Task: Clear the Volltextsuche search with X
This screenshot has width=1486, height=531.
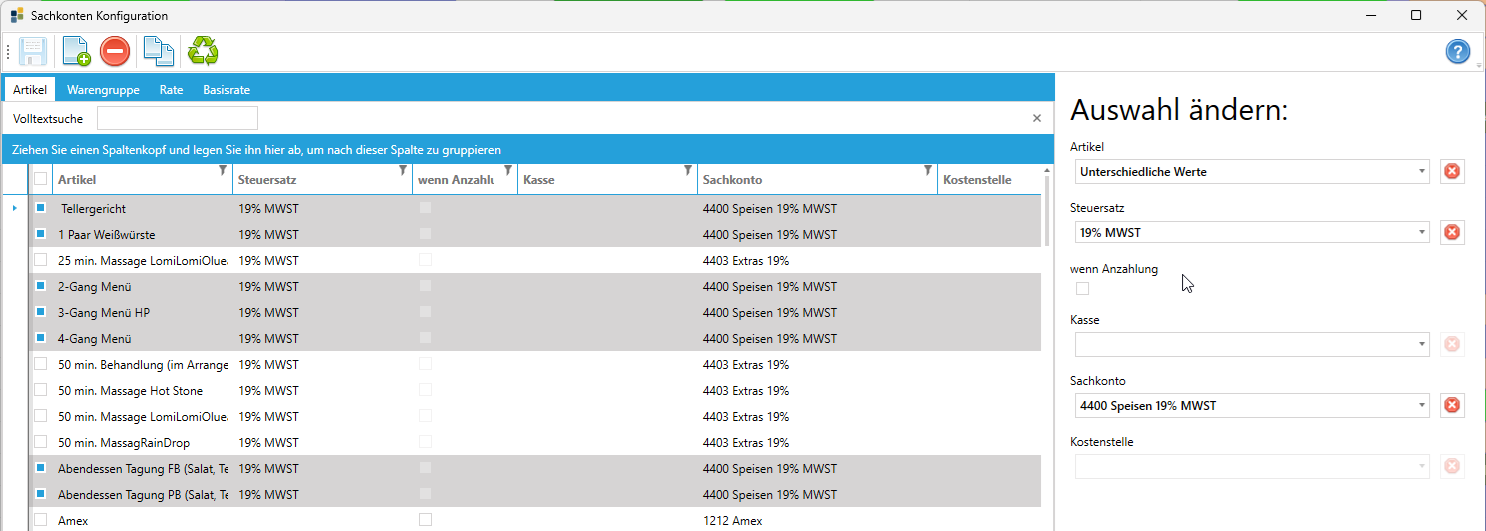Action: click(x=1037, y=118)
